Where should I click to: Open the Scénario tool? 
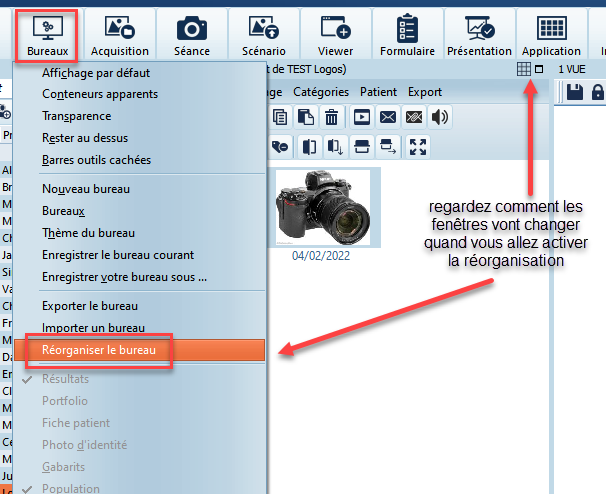[x=264, y=35]
